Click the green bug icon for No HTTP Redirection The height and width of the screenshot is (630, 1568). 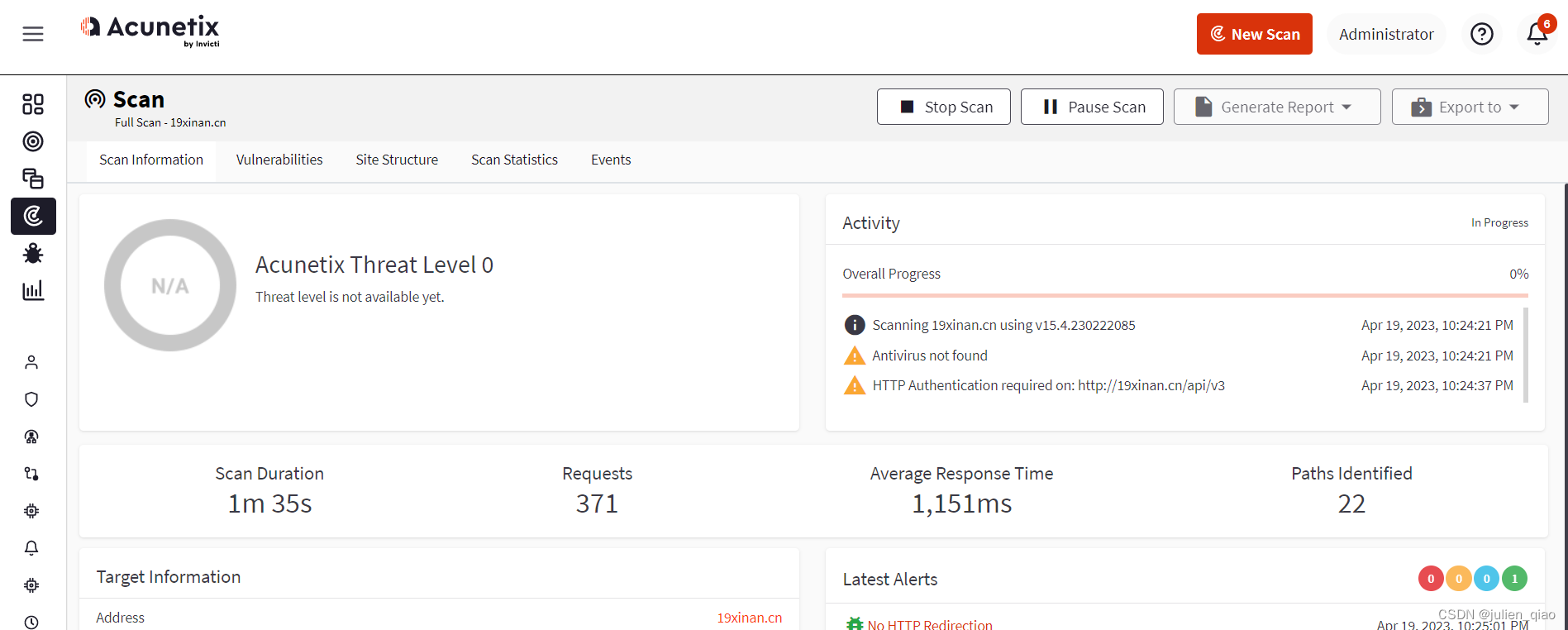(x=854, y=624)
